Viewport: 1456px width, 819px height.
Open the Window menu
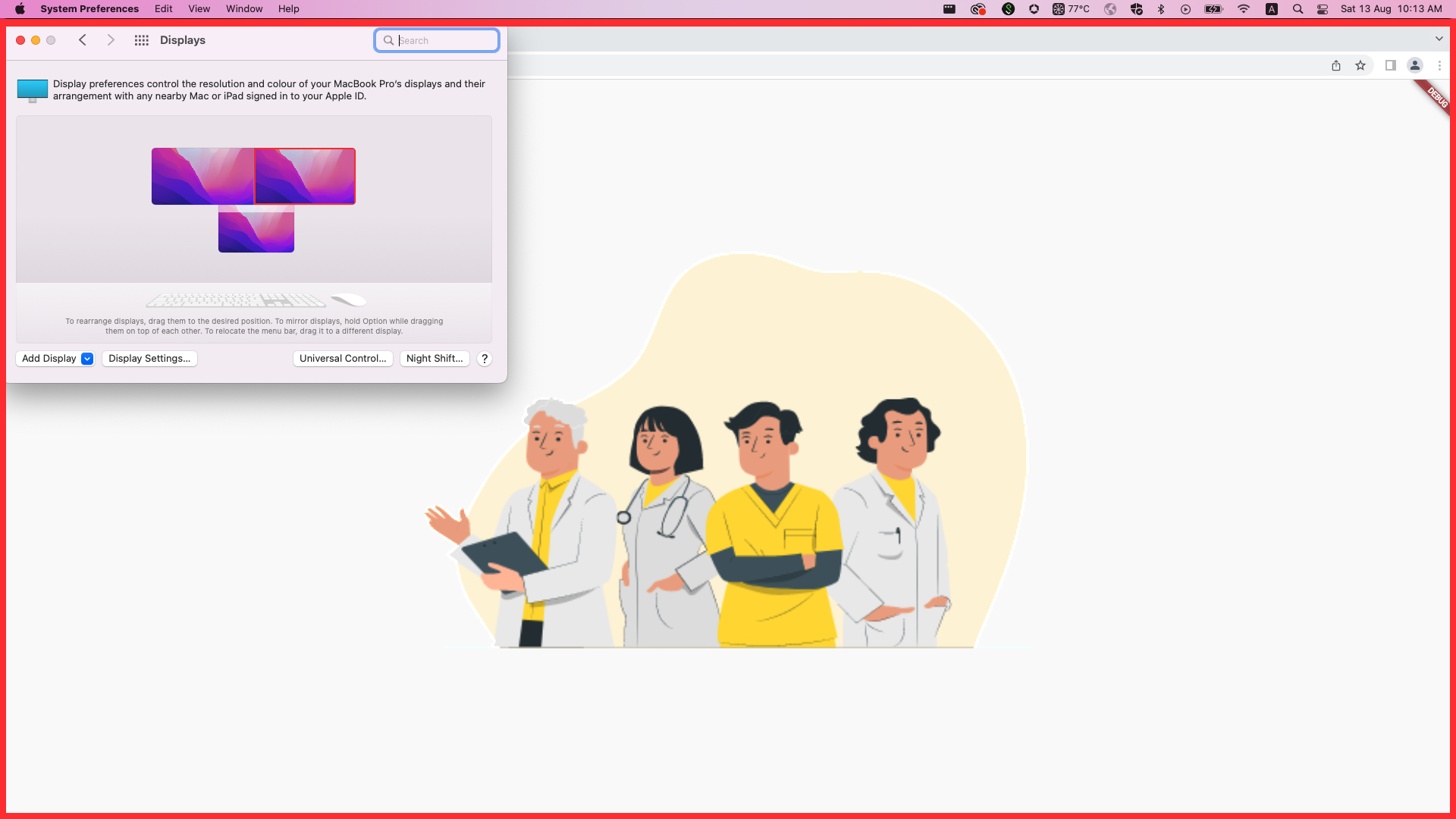pos(243,8)
